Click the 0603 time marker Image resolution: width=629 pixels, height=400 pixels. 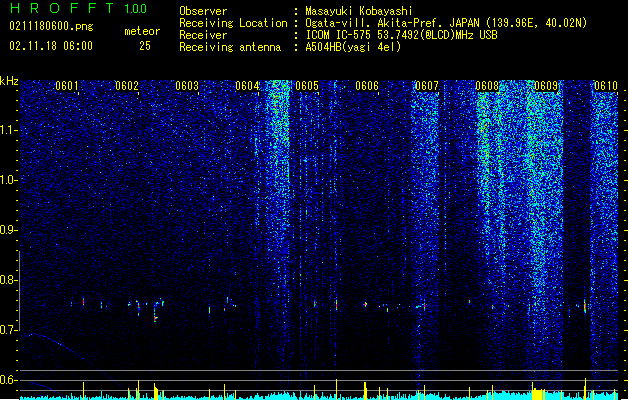pyautogui.click(x=187, y=86)
